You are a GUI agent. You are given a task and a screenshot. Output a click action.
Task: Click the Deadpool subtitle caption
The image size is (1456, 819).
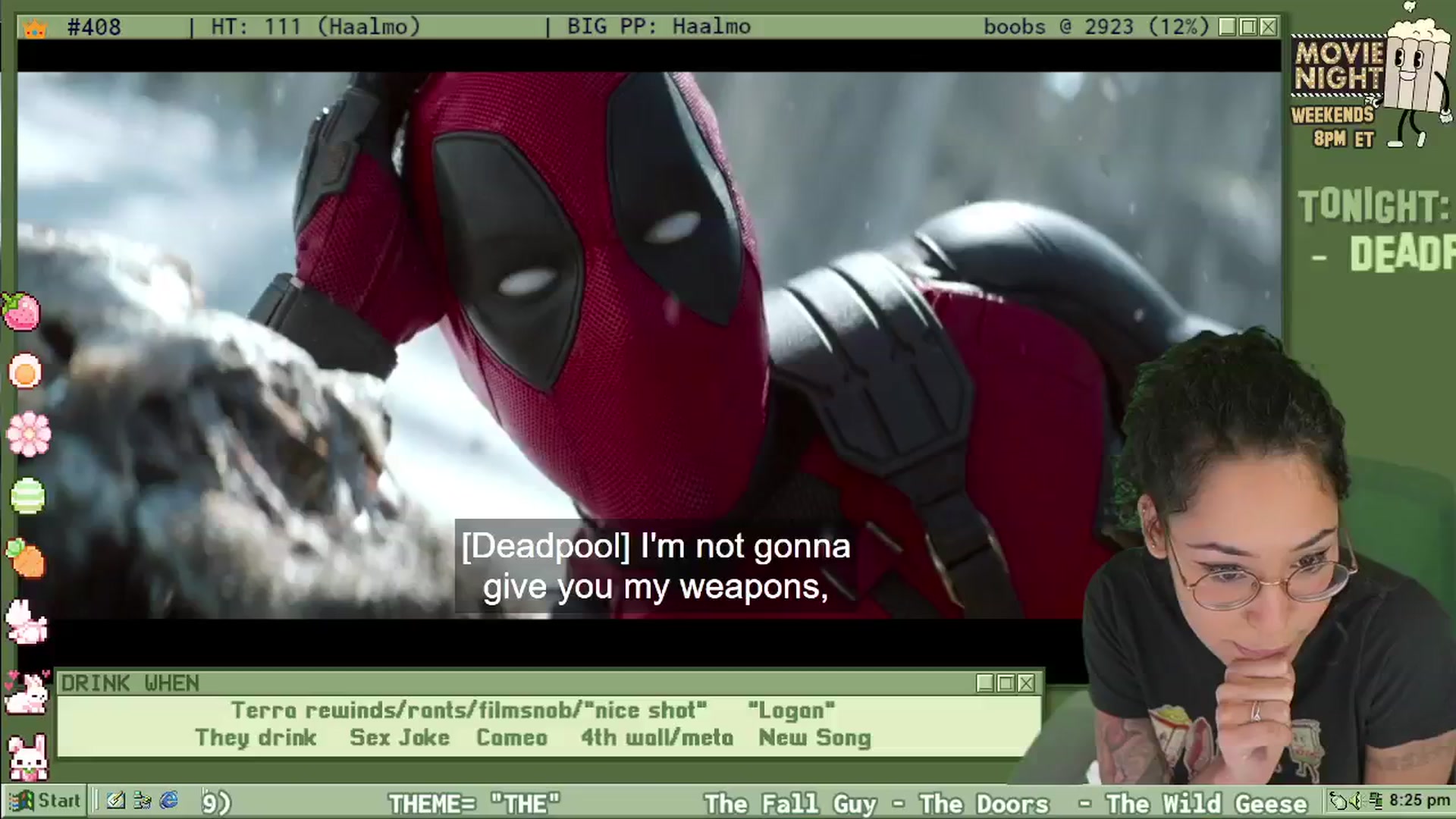coord(657,566)
